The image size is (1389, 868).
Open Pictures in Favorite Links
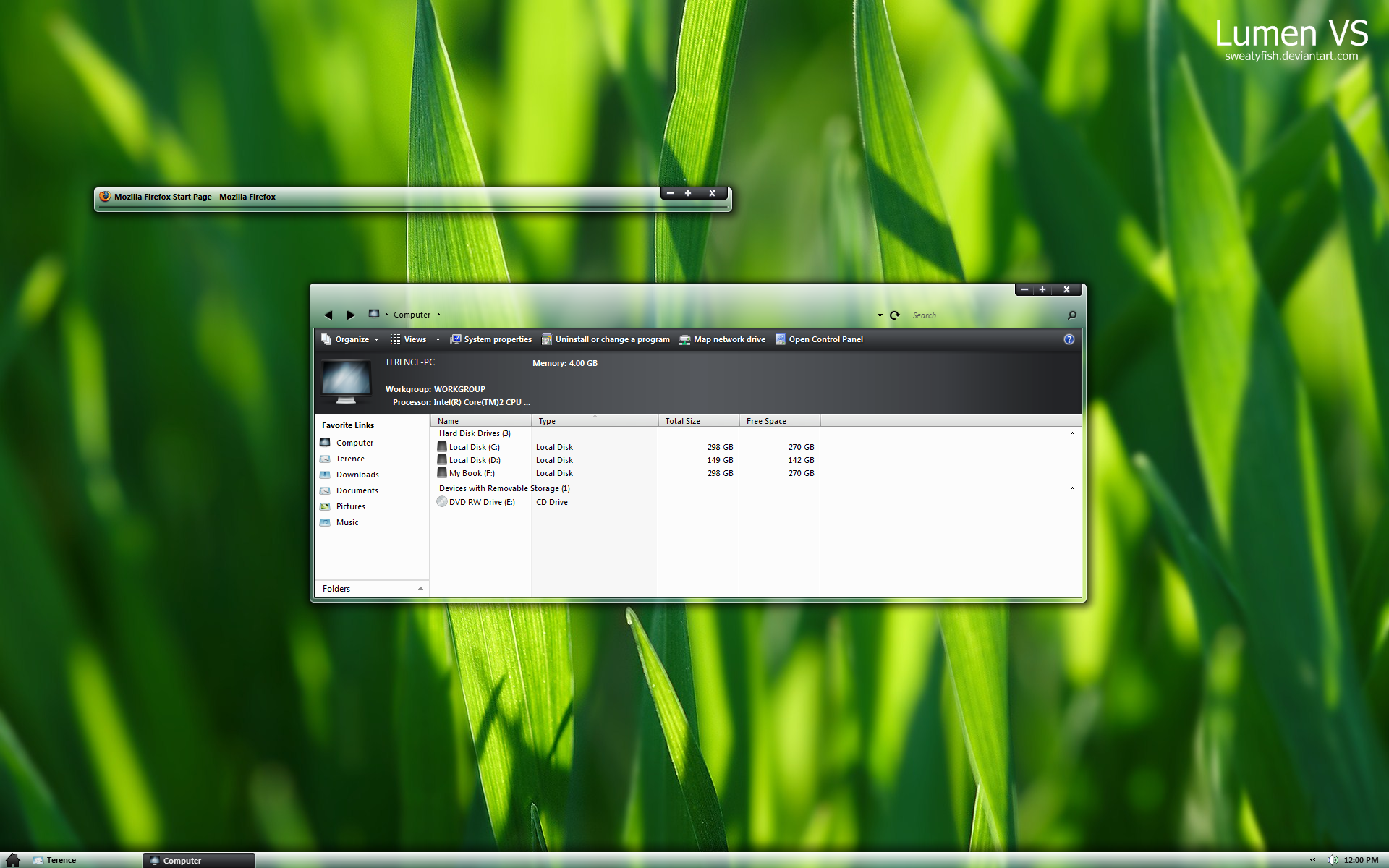tap(350, 506)
